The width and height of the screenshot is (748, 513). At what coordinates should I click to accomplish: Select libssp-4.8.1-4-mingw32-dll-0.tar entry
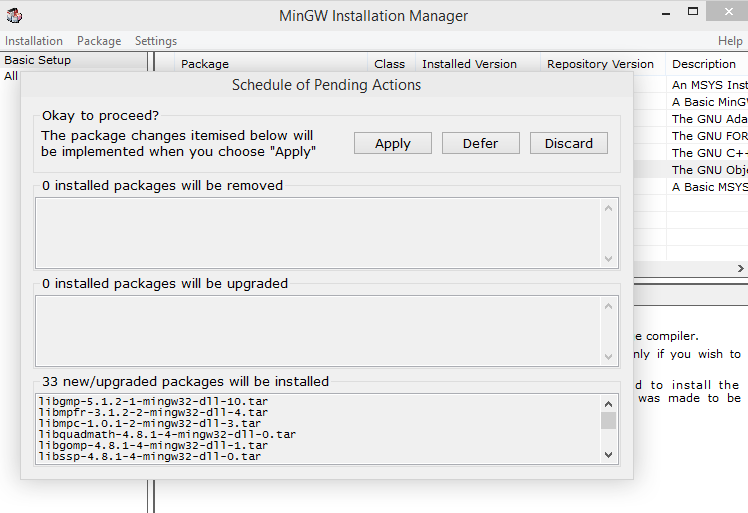(150, 456)
